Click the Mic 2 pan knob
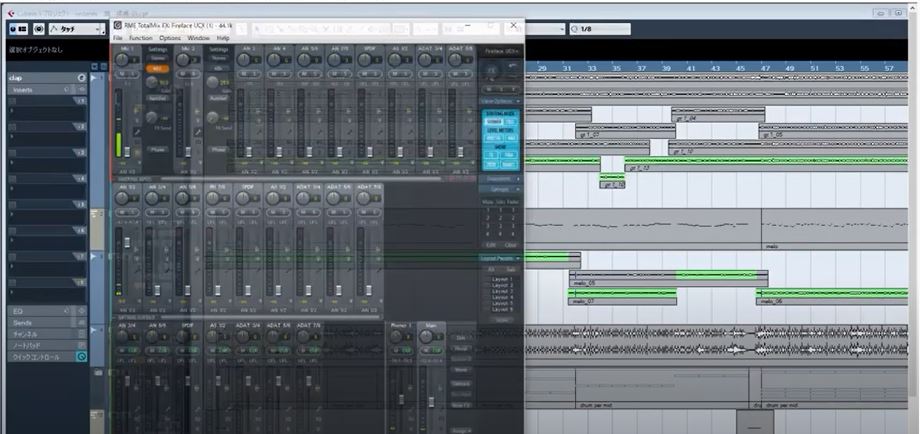This screenshot has width=920, height=434. click(183, 60)
